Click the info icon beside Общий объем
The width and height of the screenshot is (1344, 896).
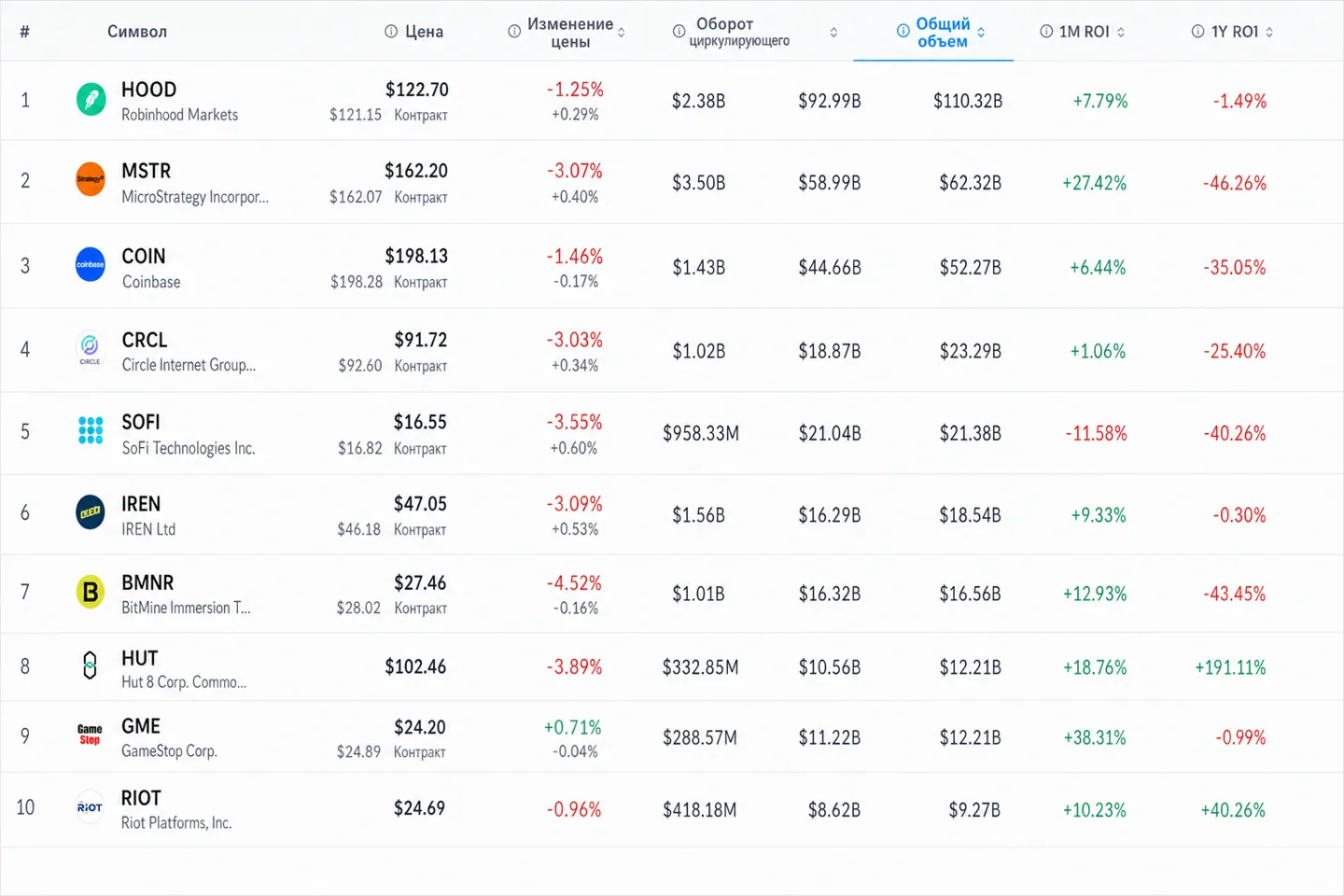(x=903, y=31)
